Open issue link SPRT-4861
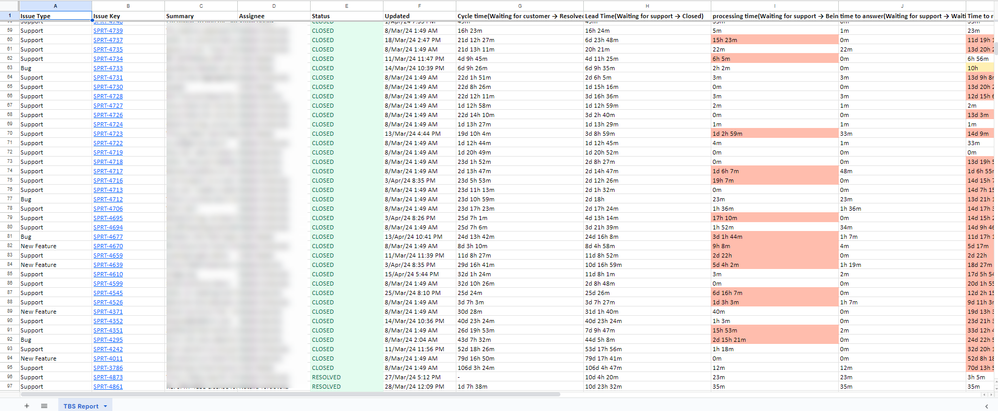 (108, 387)
